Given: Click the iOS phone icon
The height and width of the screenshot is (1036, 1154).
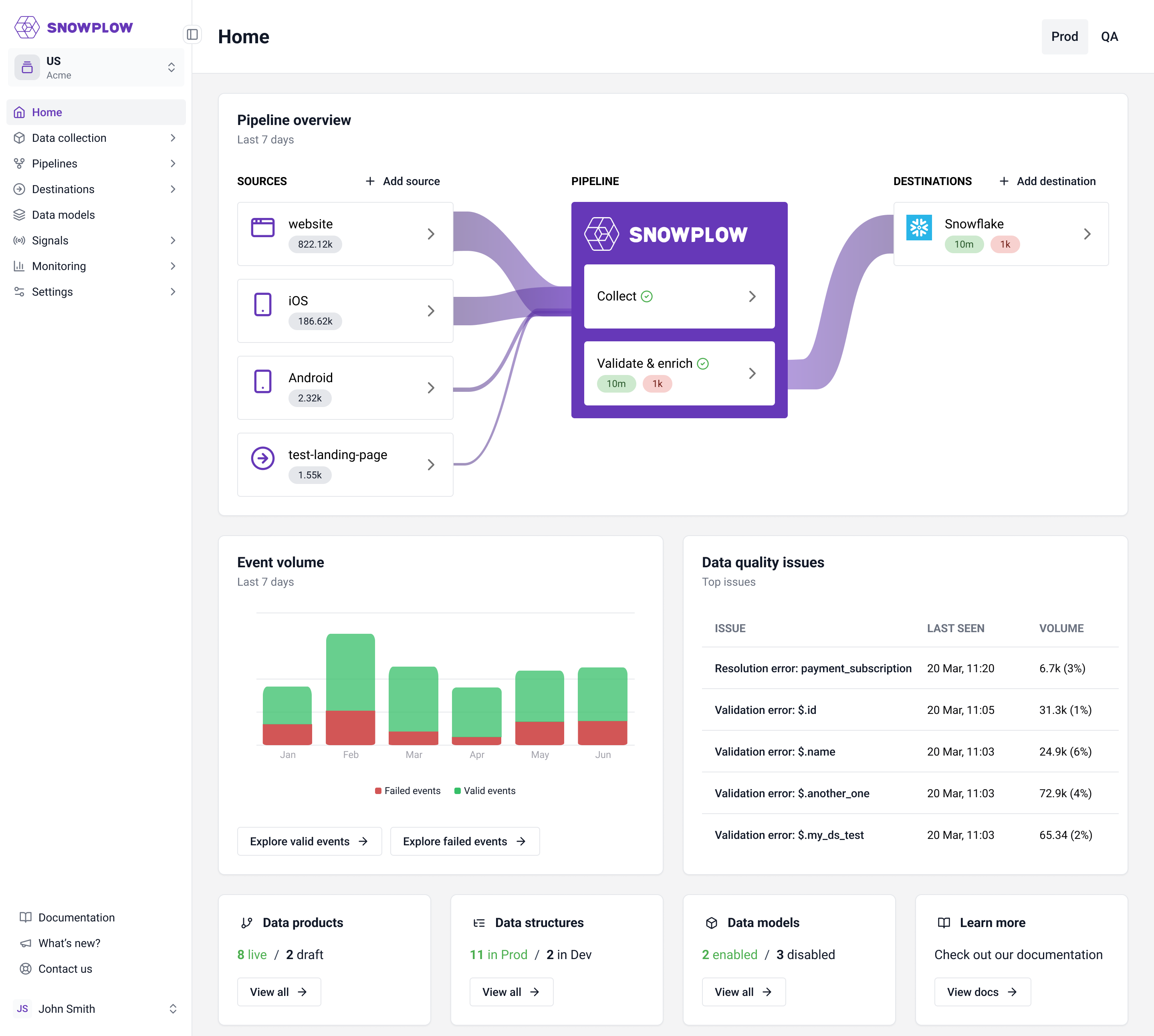Looking at the screenshot, I should point(263,304).
